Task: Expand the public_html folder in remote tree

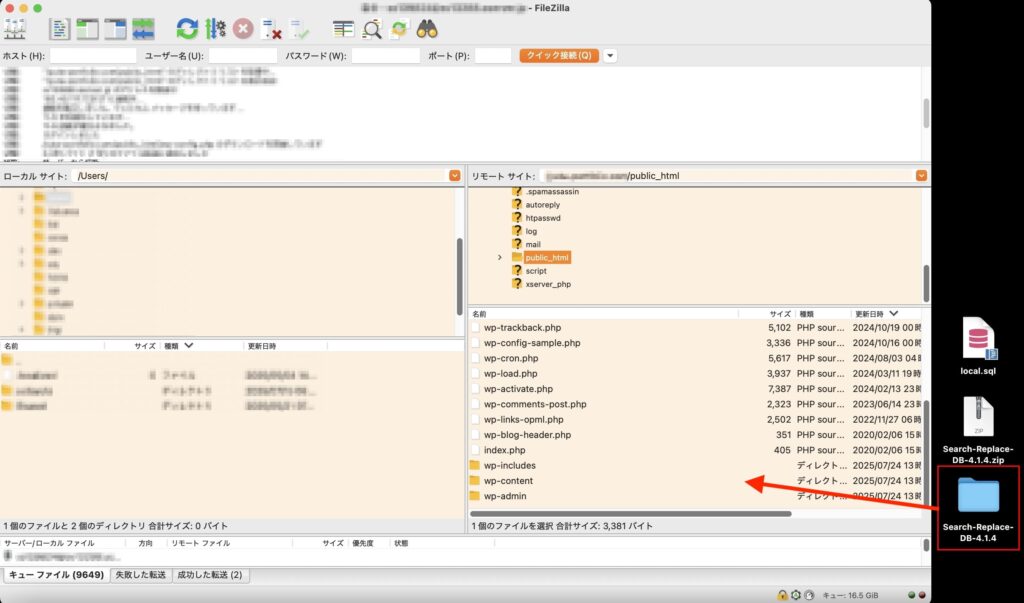Action: pos(500,257)
